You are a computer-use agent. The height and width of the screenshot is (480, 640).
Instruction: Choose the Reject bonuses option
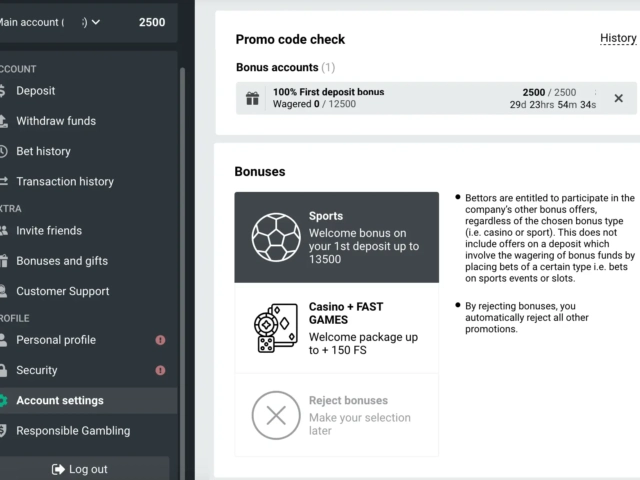coord(337,415)
